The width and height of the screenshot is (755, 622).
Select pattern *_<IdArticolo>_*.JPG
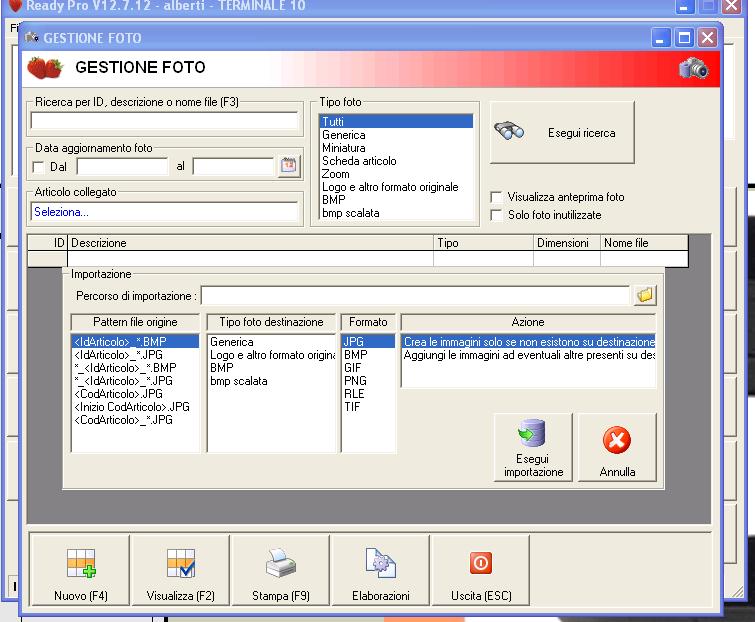point(135,381)
